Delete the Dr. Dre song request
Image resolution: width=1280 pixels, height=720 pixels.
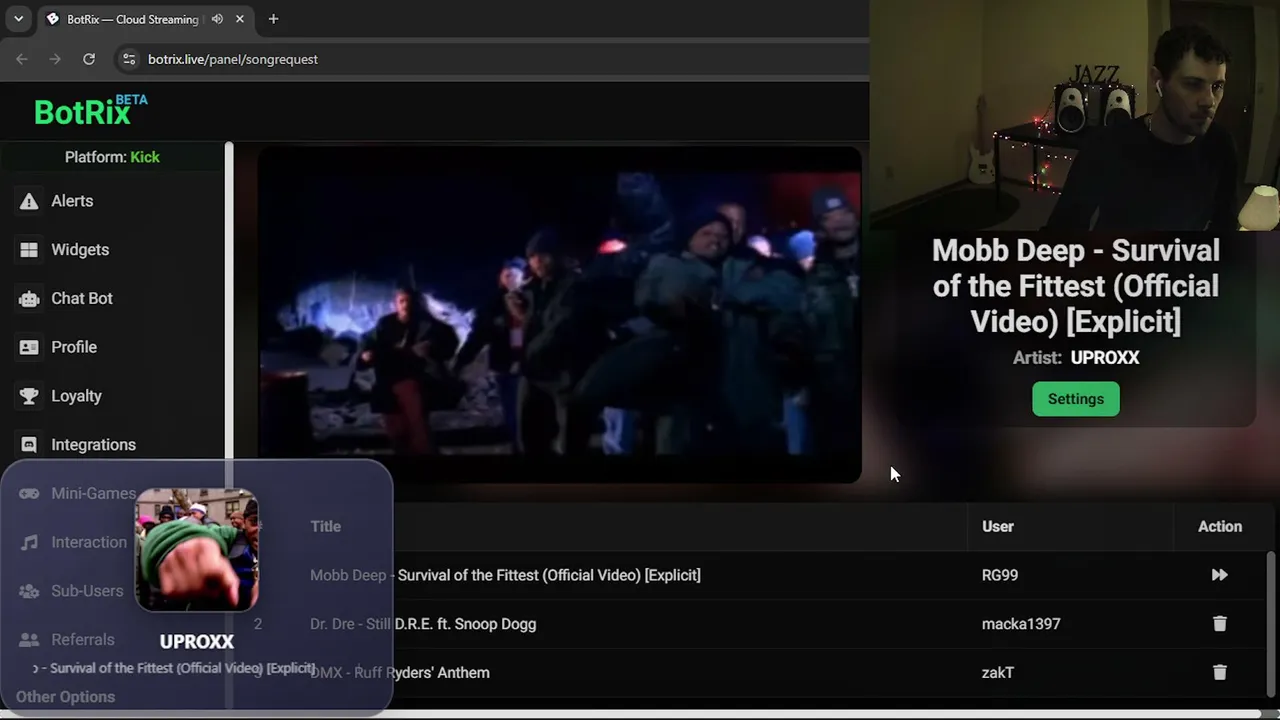[1219, 624]
